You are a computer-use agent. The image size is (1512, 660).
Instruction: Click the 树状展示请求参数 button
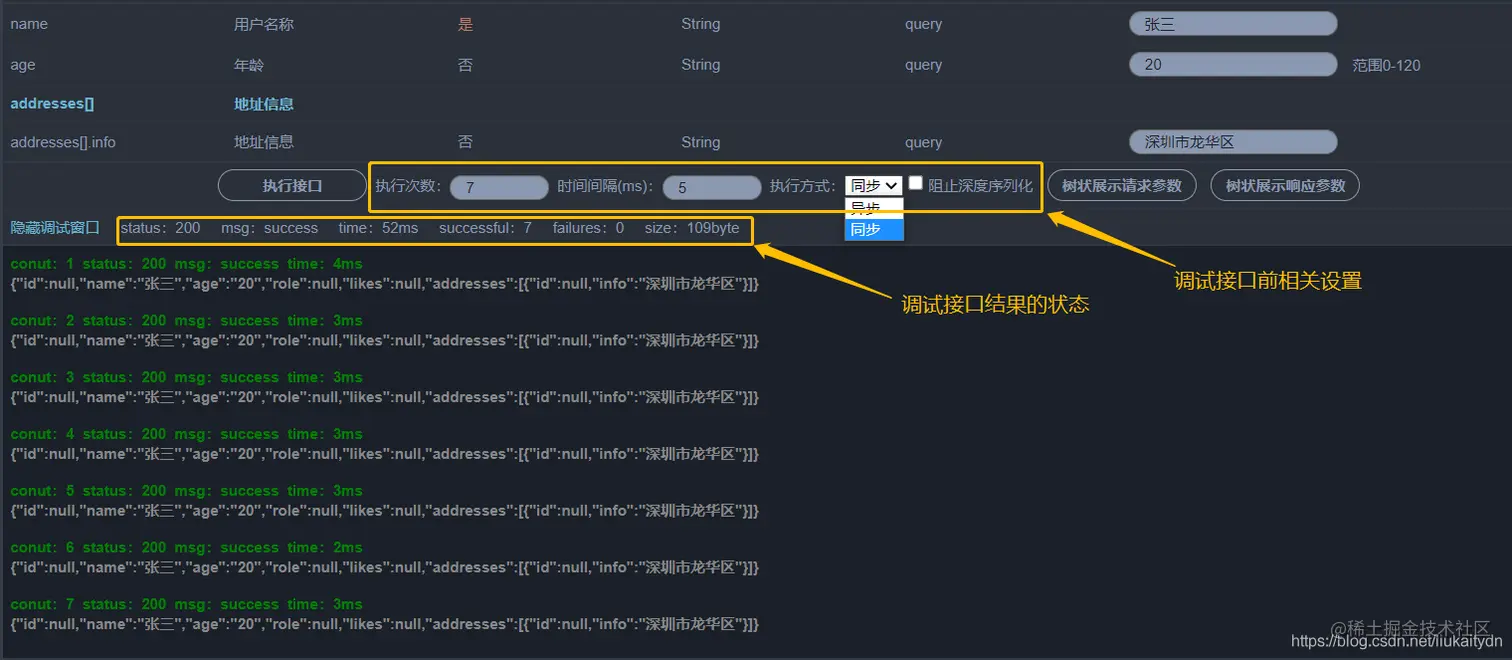coord(1122,185)
